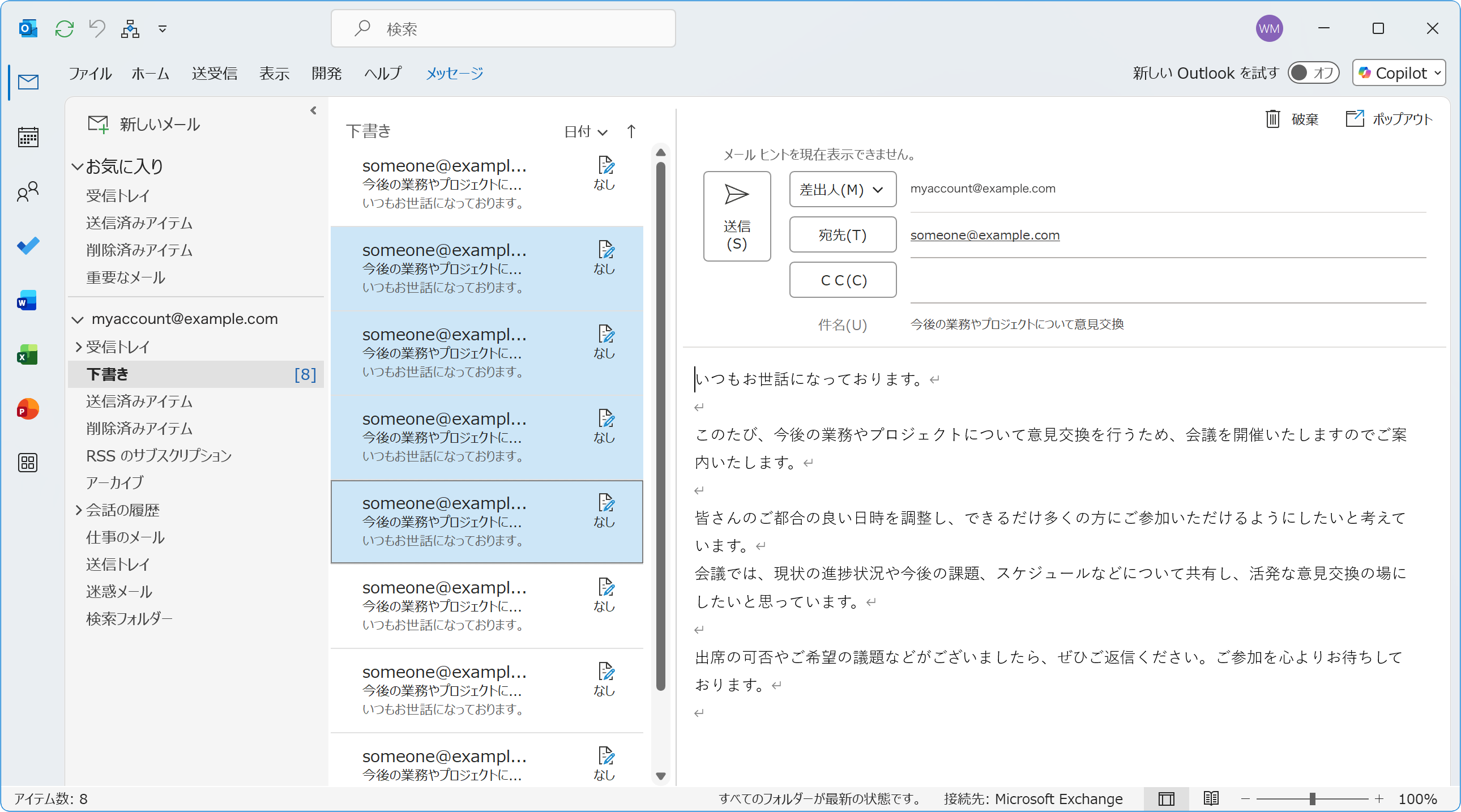
Task: Select the Calendar icon in the navigation bar
Action: (28, 136)
